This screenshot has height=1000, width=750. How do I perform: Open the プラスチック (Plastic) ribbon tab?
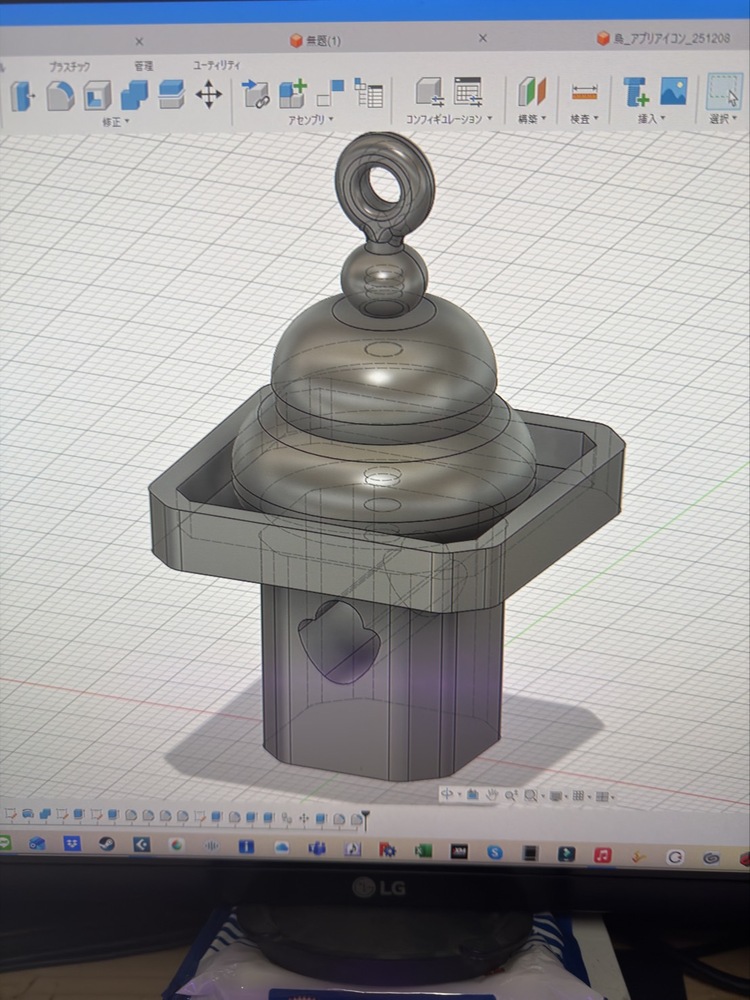pos(70,66)
